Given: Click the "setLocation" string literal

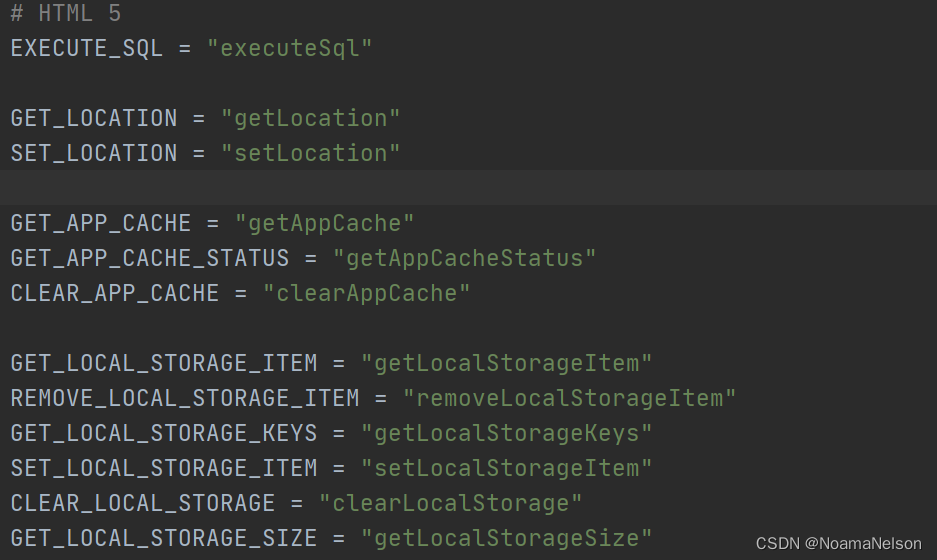Looking at the screenshot, I should point(310,154).
